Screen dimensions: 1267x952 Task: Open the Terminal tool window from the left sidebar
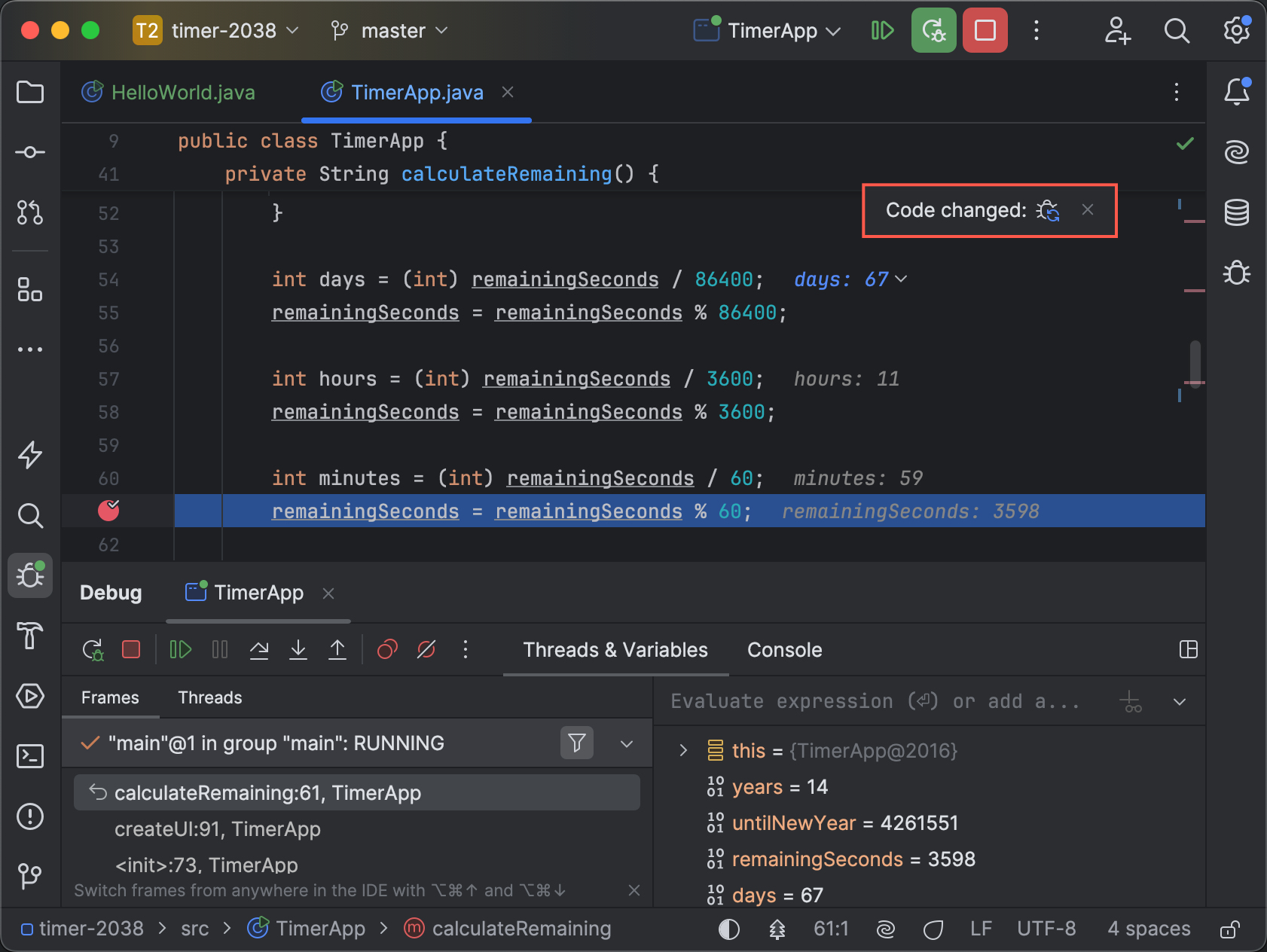[x=29, y=757]
